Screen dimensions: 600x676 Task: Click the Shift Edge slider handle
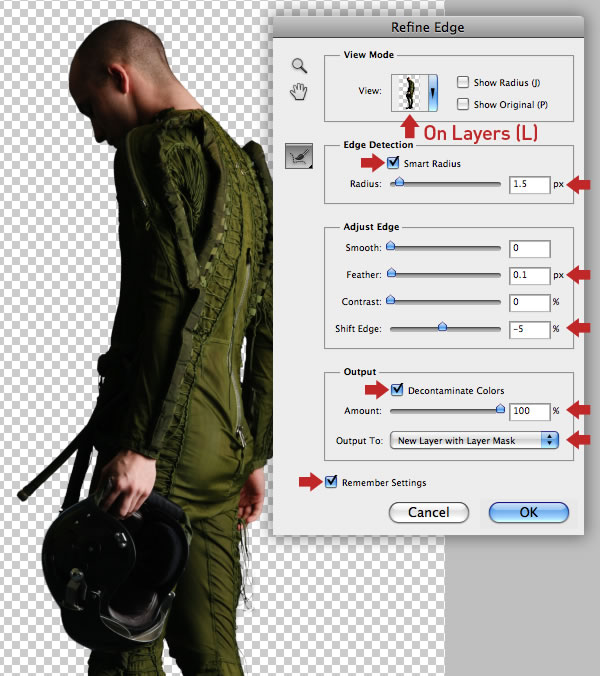click(442, 326)
